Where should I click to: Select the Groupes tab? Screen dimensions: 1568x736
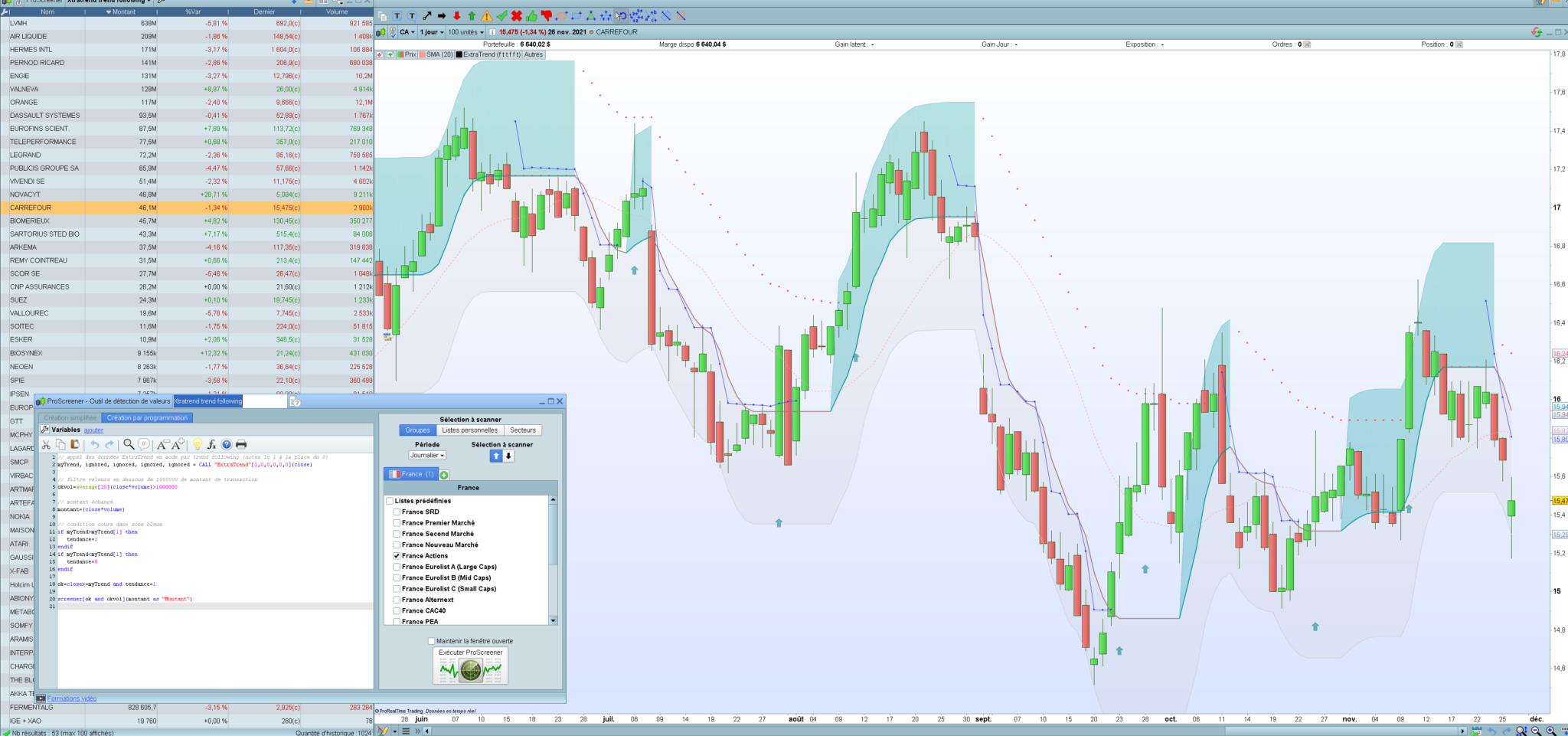417,430
